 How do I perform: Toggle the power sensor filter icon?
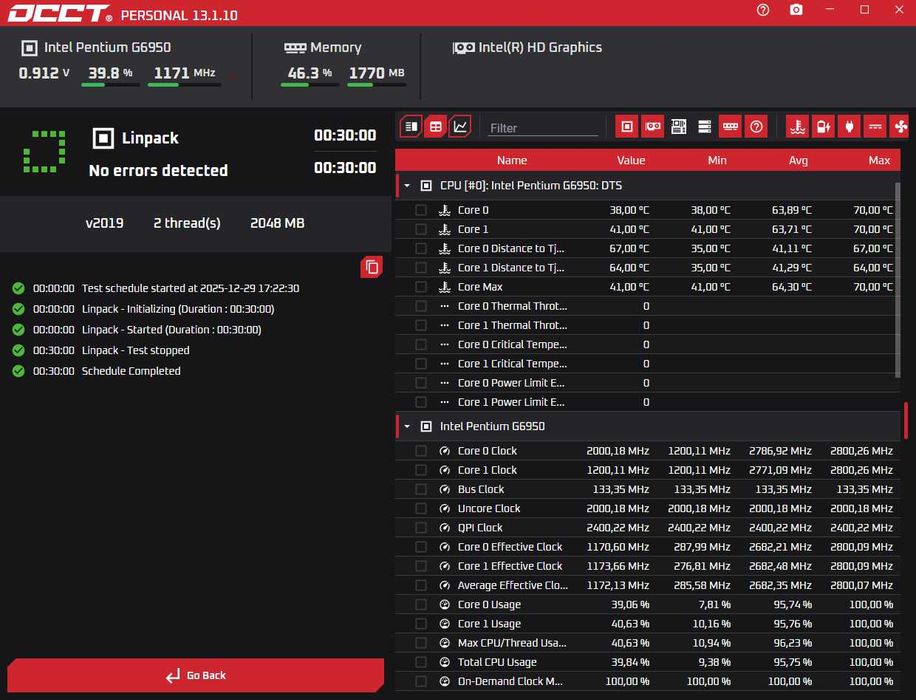click(x=849, y=126)
